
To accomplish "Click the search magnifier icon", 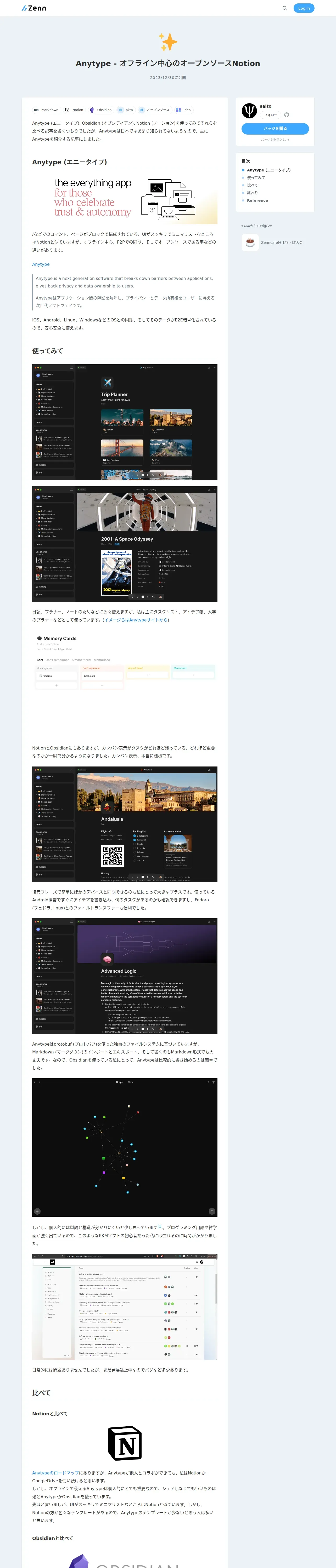I will pos(284,8).
